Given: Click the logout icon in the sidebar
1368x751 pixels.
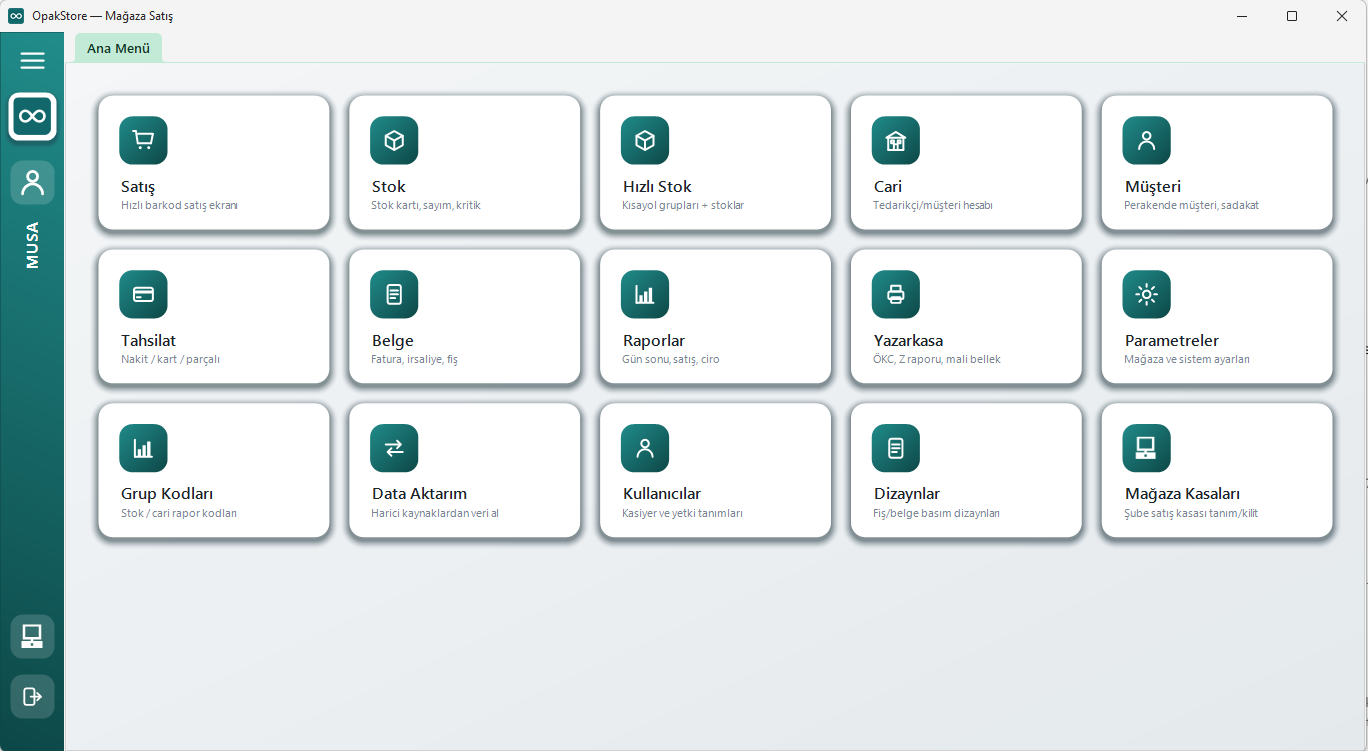Looking at the screenshot, I should click(33, 696).
